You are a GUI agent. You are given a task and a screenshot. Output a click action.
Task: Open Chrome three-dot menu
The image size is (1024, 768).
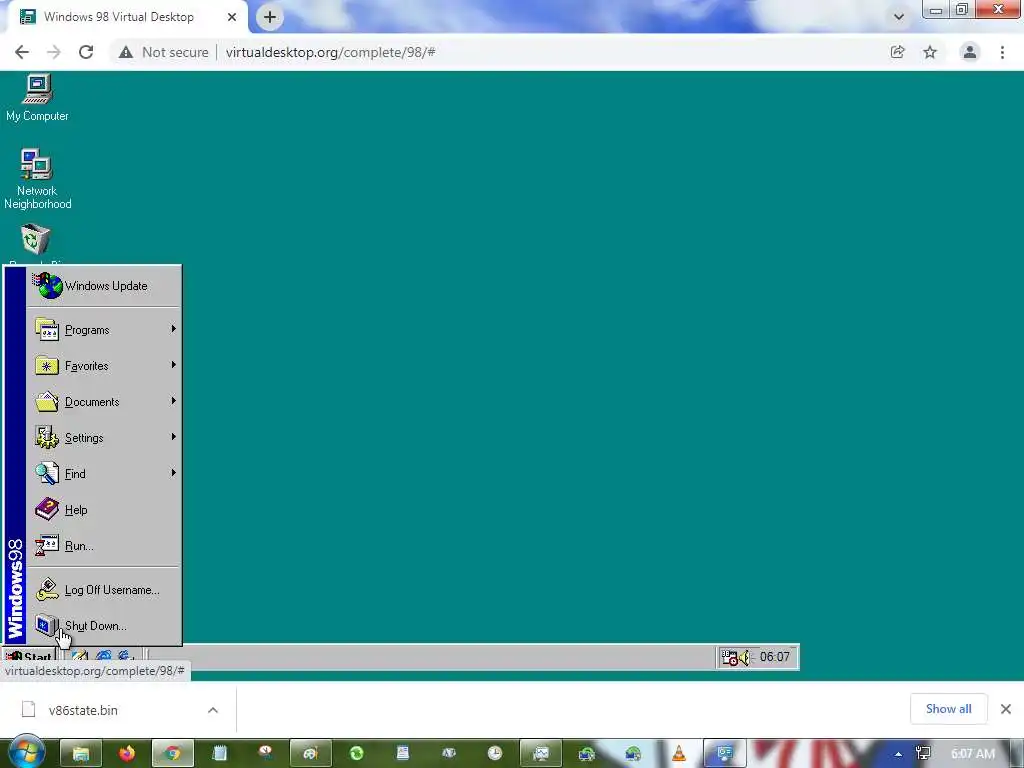click(1002, 52)
